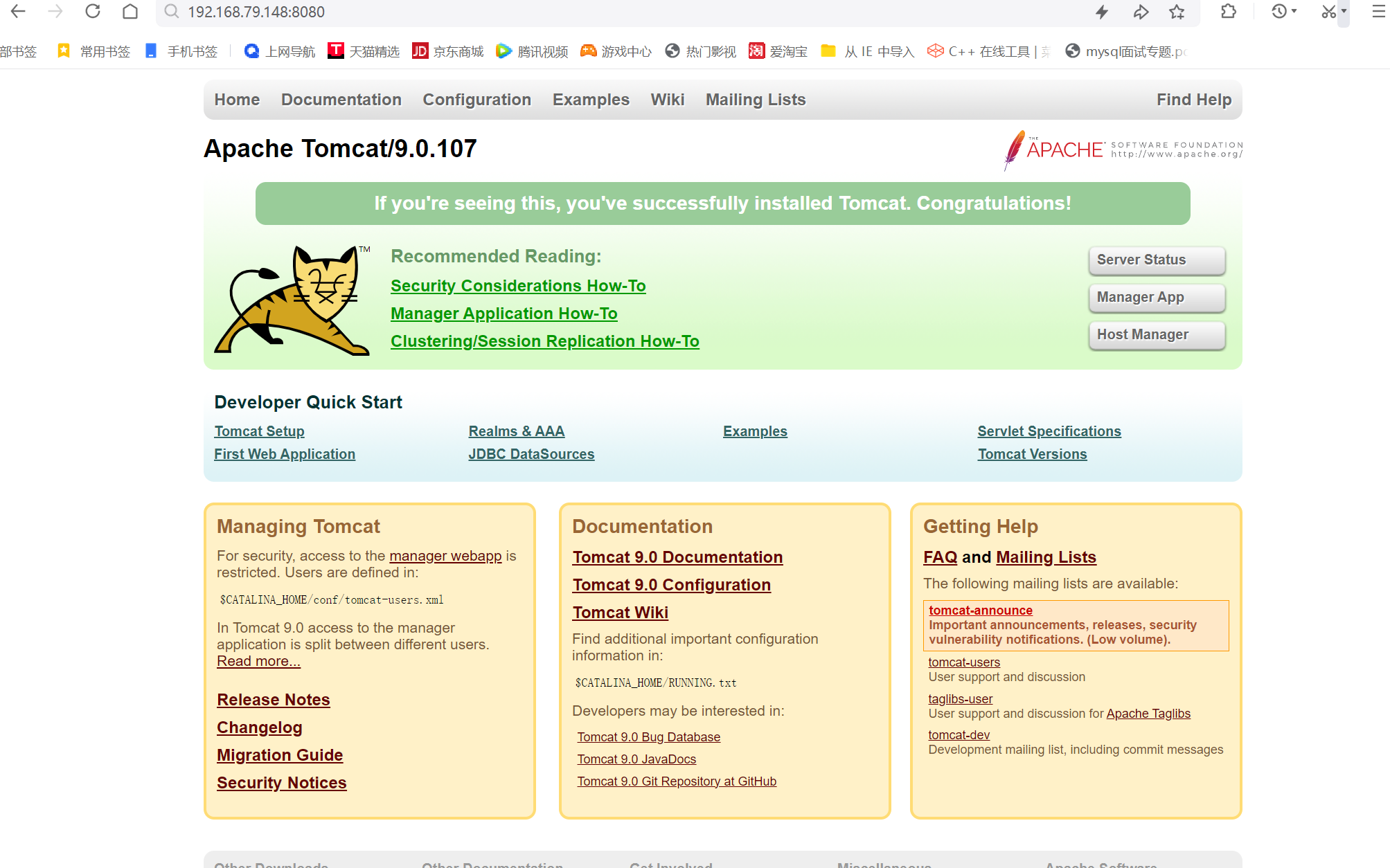Open the mysql面试专题 bookmark
Screen dimensions: 1390x868
[x=1126, y=51]
